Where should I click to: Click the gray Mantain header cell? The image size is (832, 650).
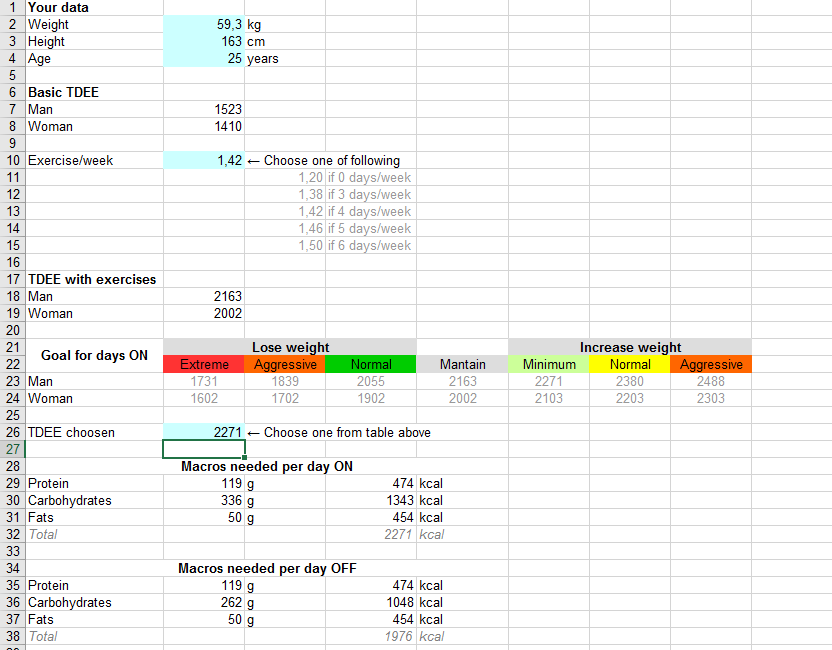click(x=462, y=364)
